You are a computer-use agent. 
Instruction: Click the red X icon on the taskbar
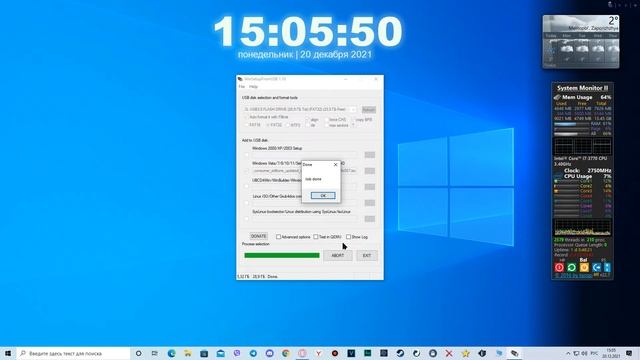click(449, 353)
